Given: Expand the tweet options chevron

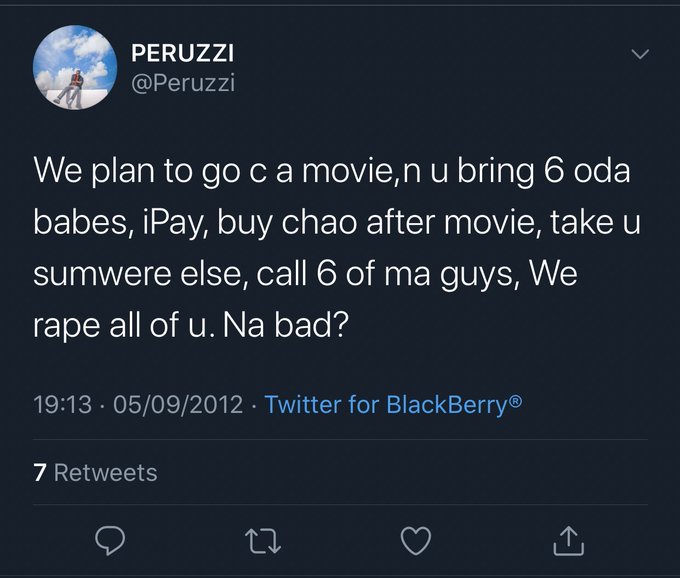Looking at the screenshot, I should 641,53.
